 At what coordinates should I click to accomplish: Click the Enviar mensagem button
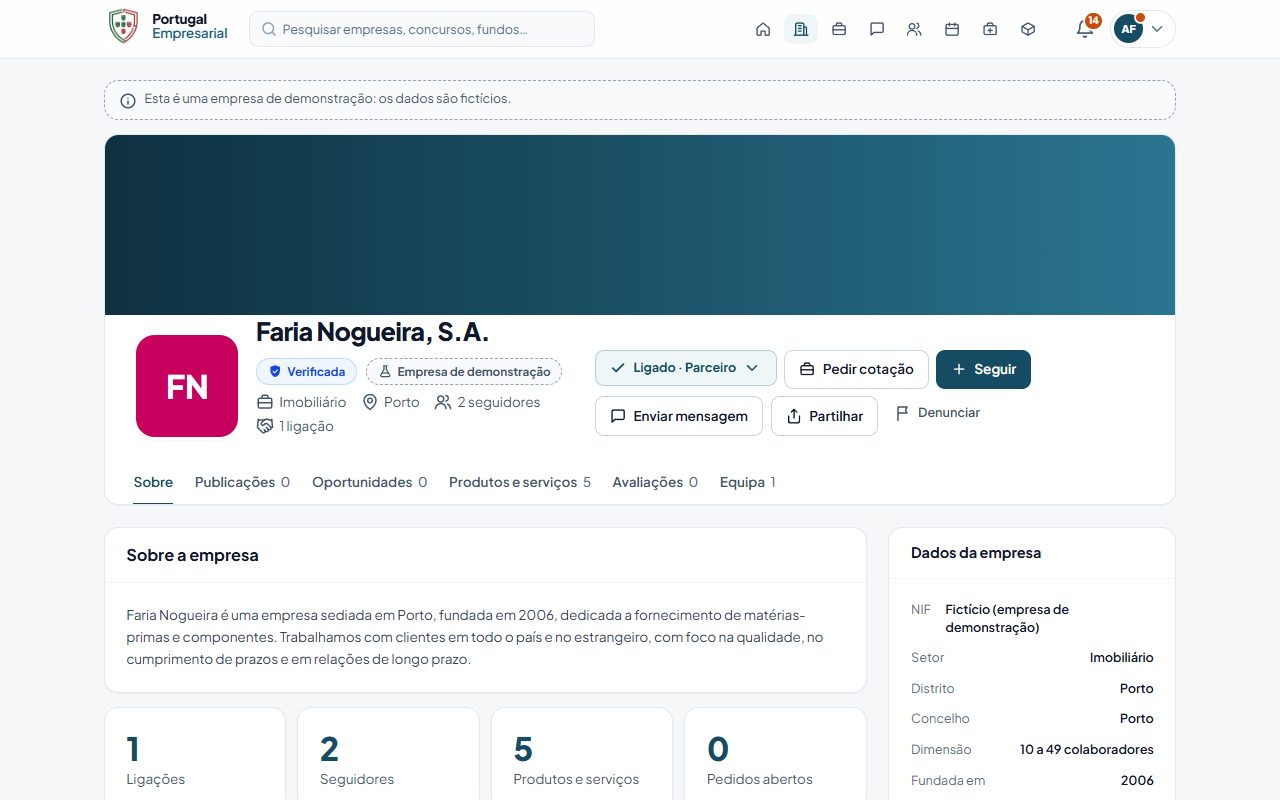tap(679, 416)
